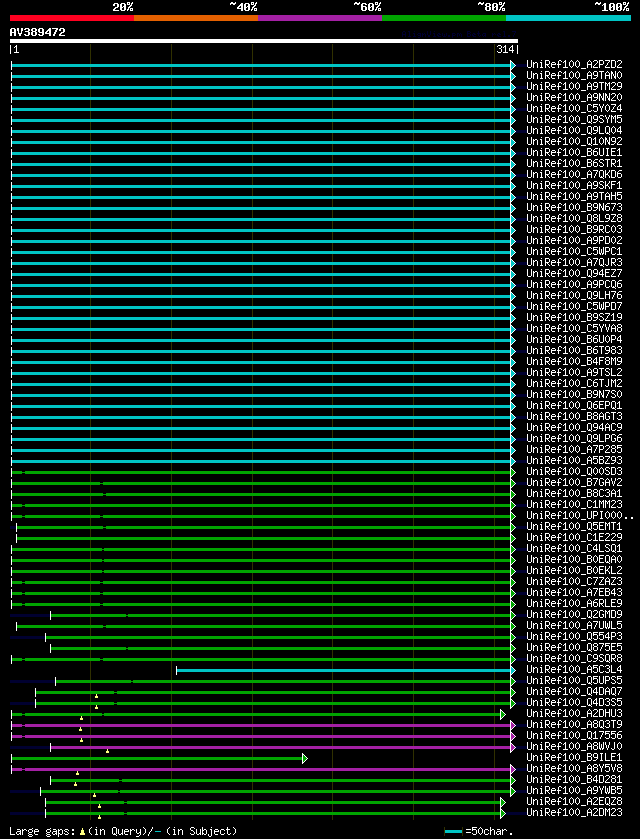Click the UniRef100_Q00SD3 label
Screen dimensions: 640x839
point(574,472)
